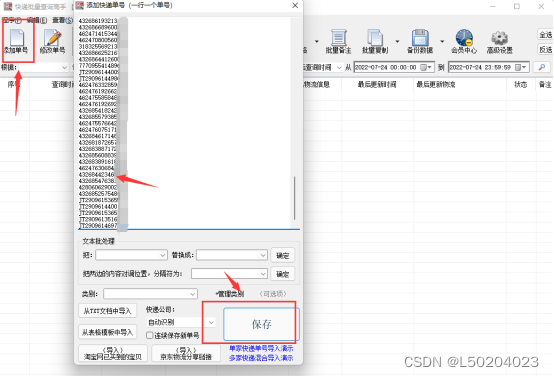Screen dimensions: 554x377
Task: Open 多家快递混合导入演示 link
Action: [x=261, y=358]
